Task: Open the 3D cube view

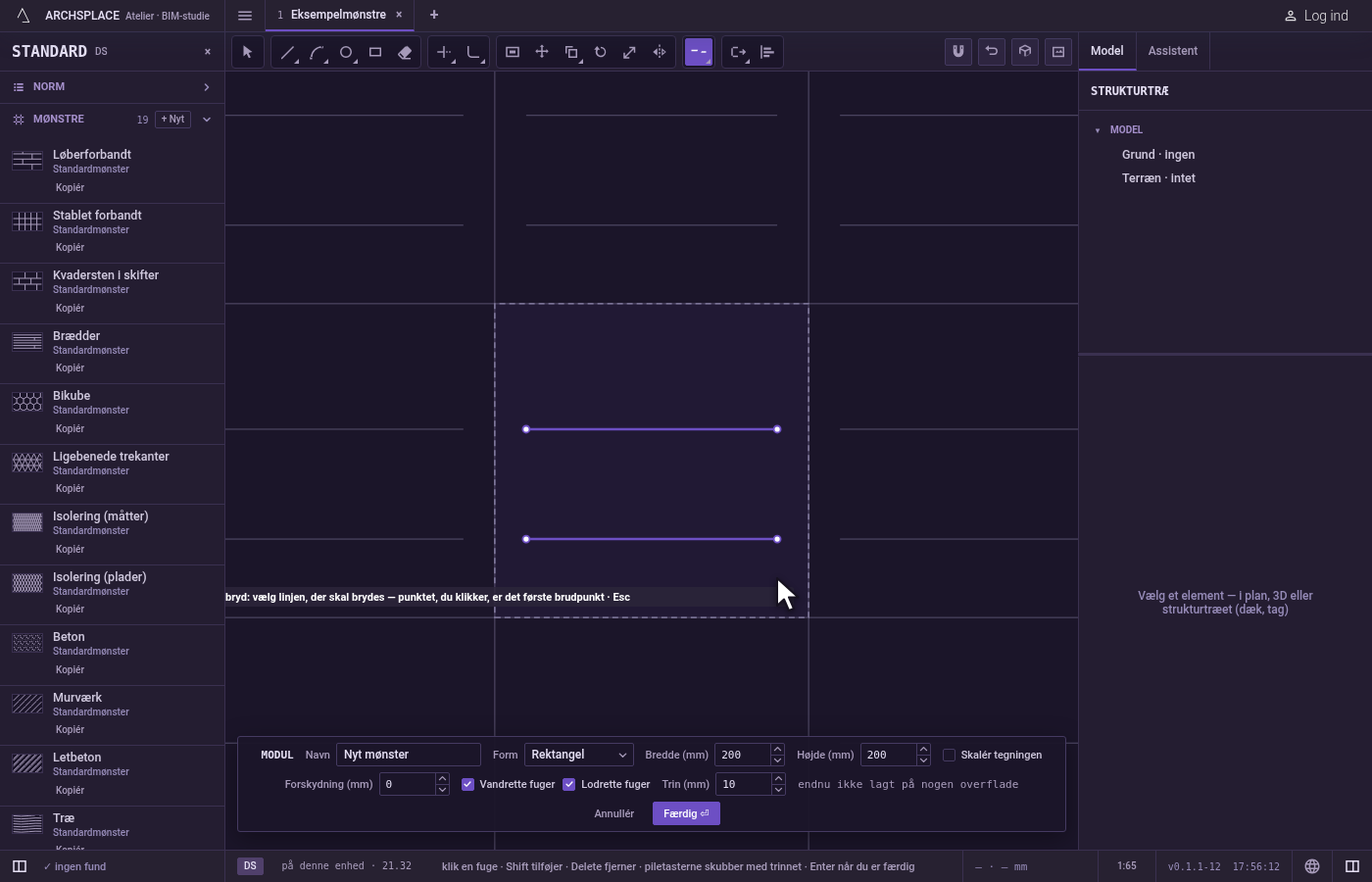Action: pos(1025,52)
